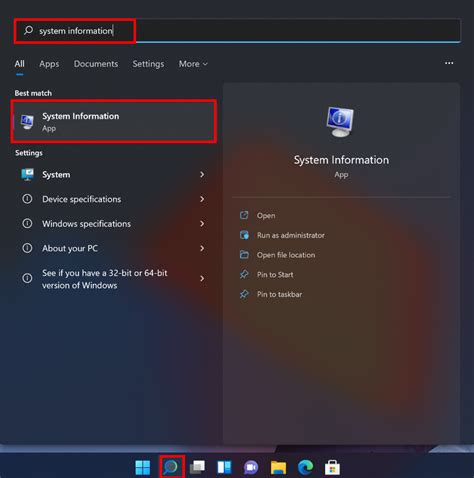Viewport: 474px width, 478px height.
Task: Open Task View from the taskbar
Action: coord(197,467)
